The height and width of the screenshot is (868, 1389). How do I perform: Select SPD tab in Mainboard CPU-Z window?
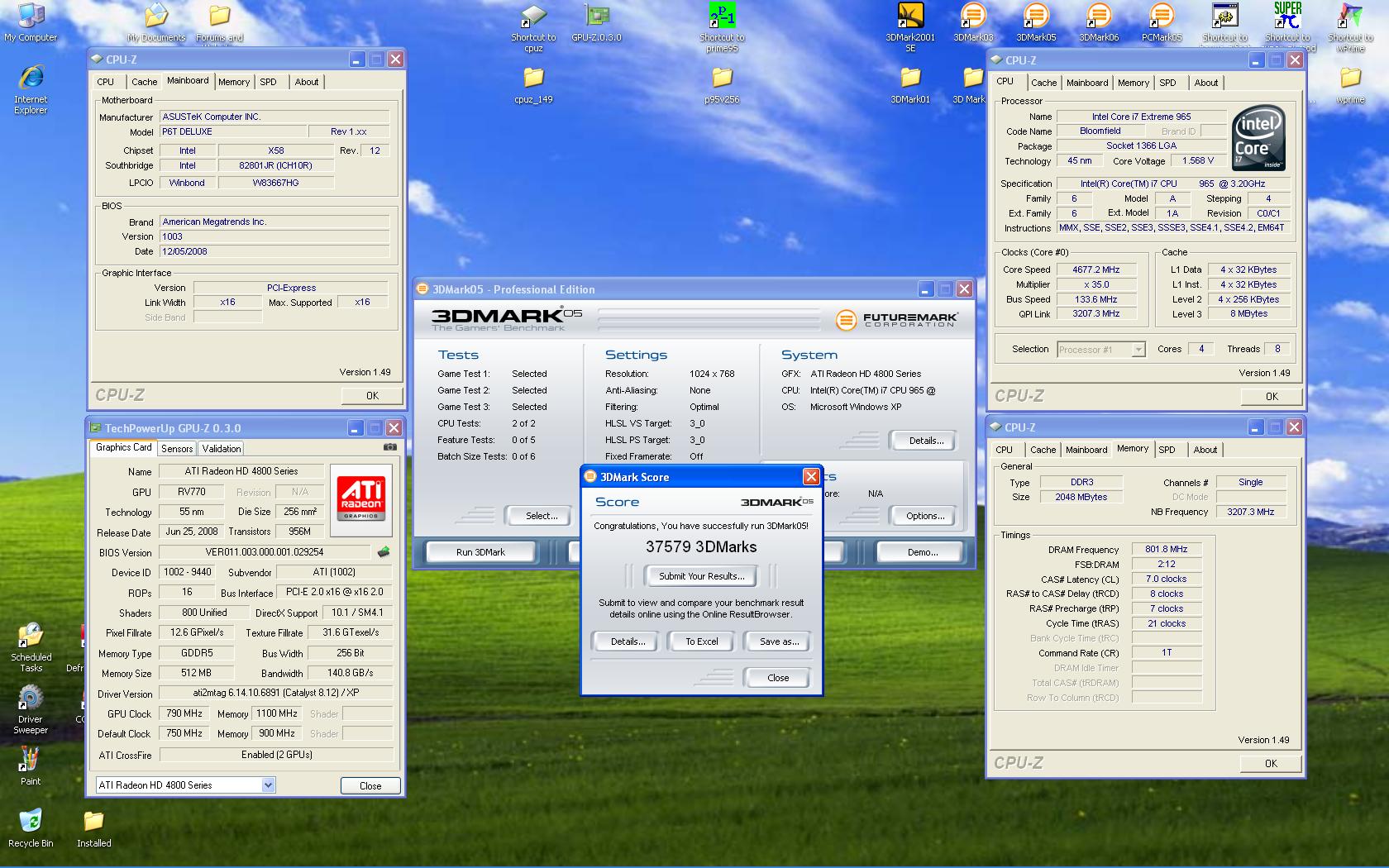tap(268, 82)
